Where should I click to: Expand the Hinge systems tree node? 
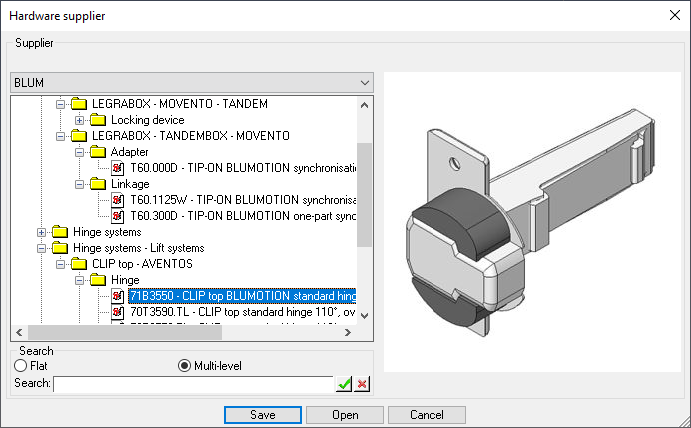tap(42, 232)
